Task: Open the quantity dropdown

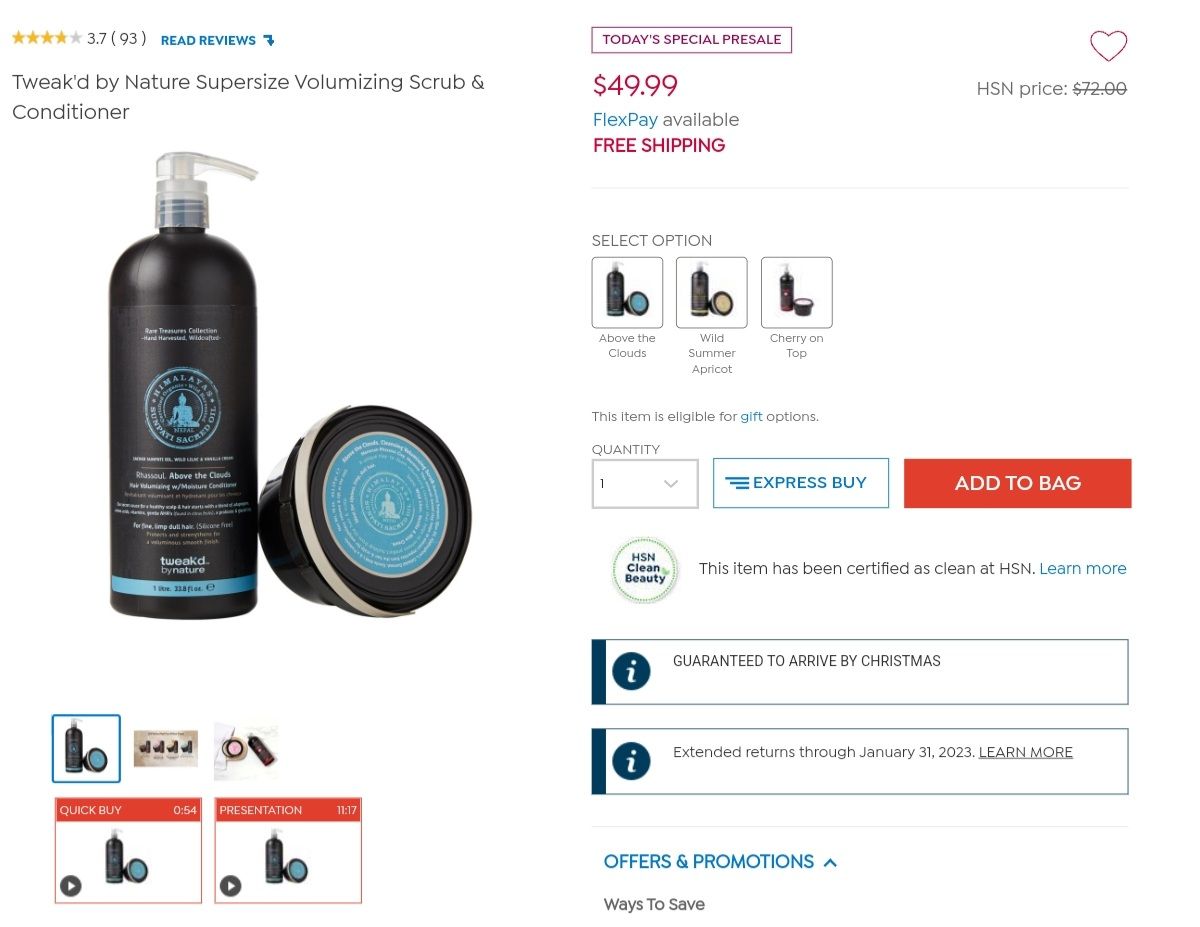Action: [x=645, y=483]
